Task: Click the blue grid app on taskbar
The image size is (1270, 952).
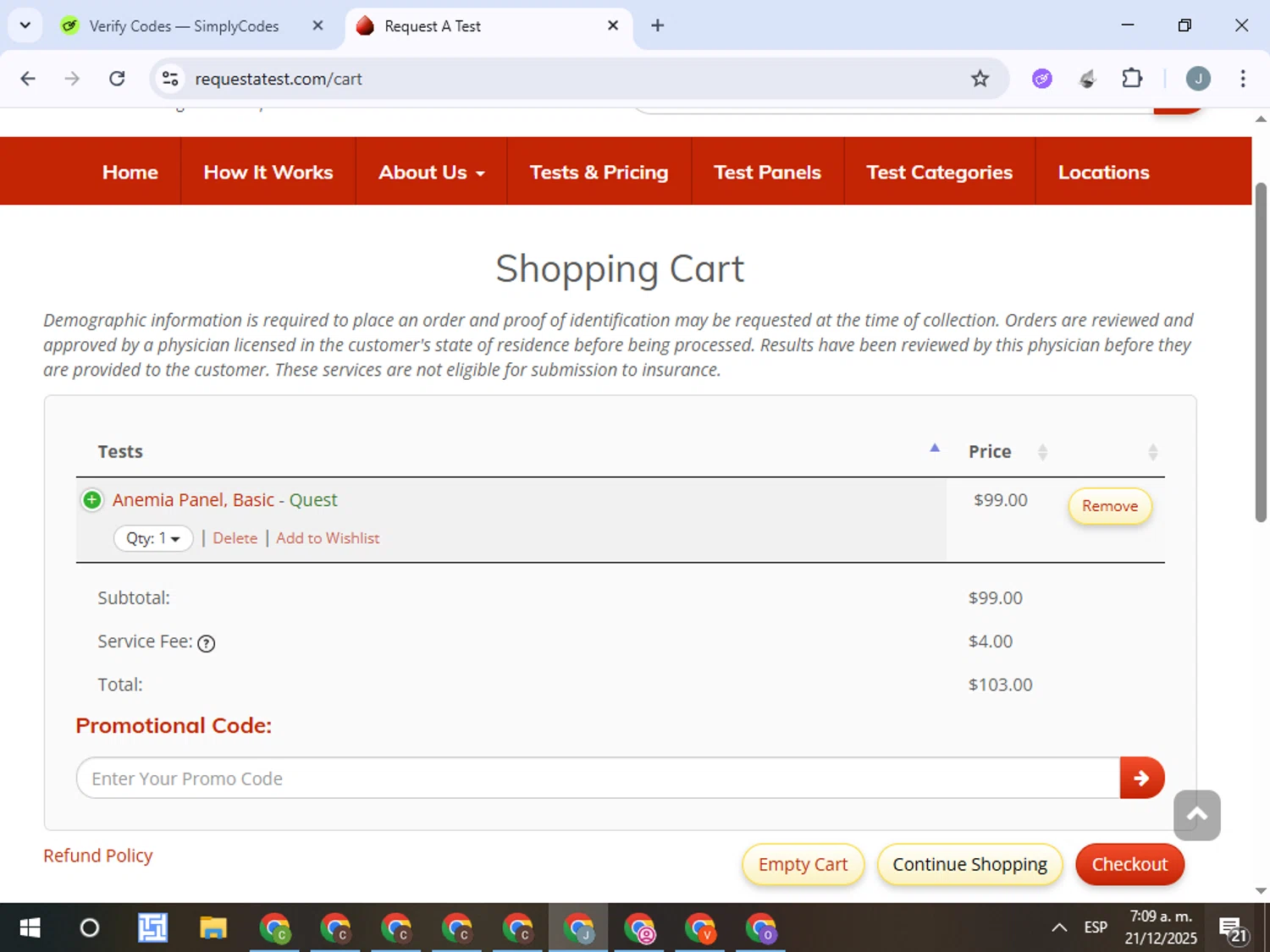Action: point(152,928)
